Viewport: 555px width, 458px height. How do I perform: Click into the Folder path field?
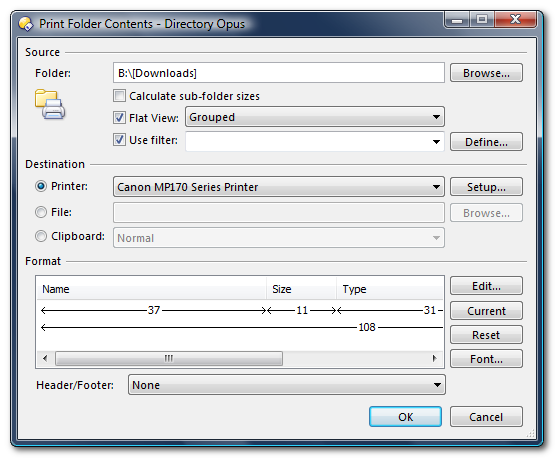279,73
